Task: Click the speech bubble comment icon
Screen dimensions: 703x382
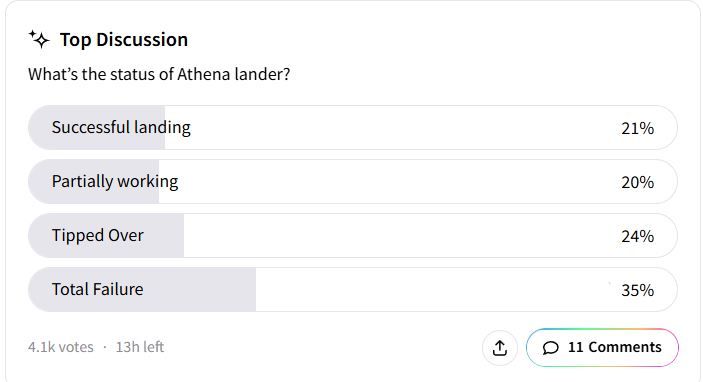Action: pyautogui.click(x=551, y=348)
